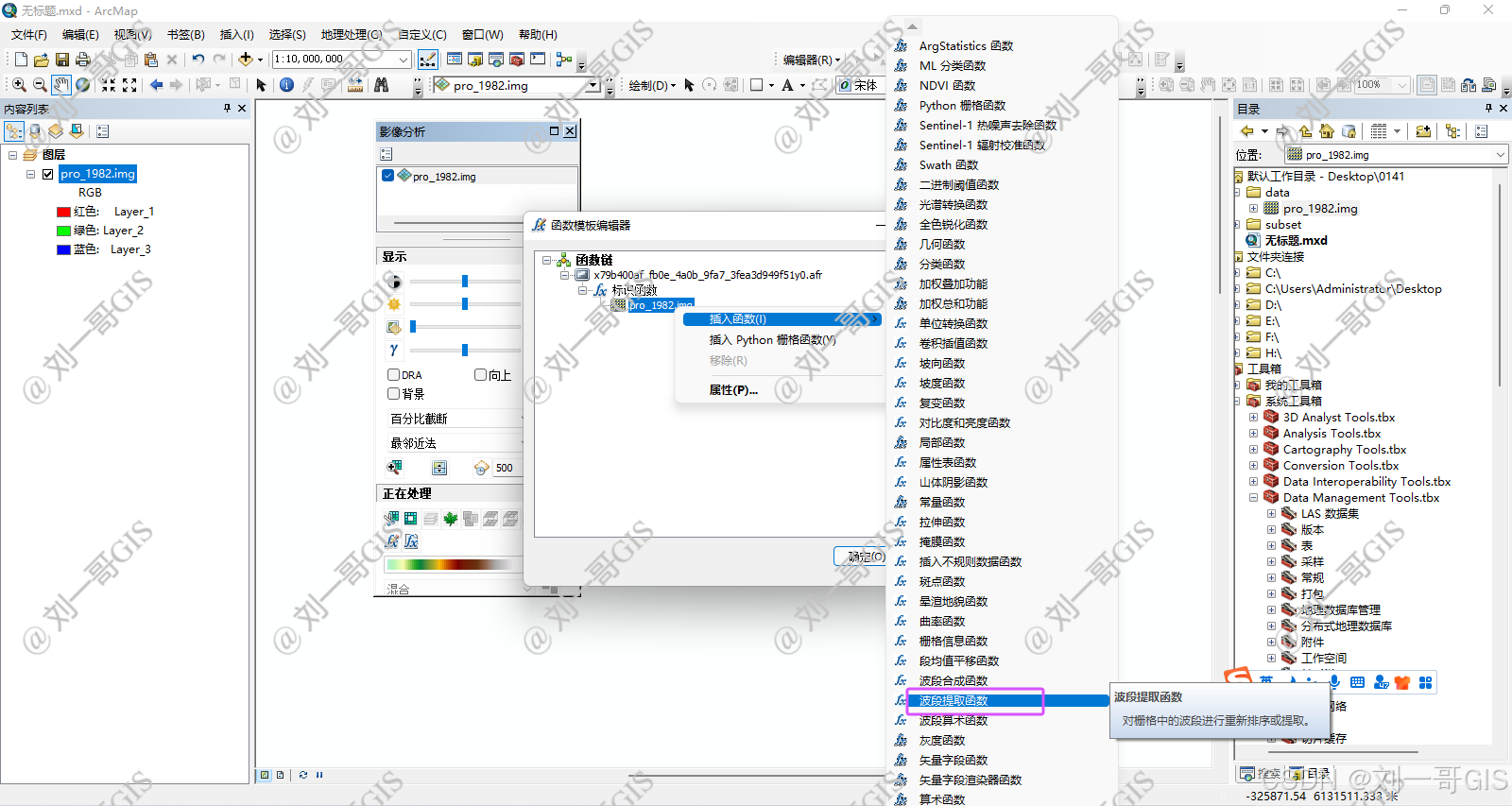Select 波段提取函数 from function list
This screenshot has height=806, width=1512.
tap(954, 701)
